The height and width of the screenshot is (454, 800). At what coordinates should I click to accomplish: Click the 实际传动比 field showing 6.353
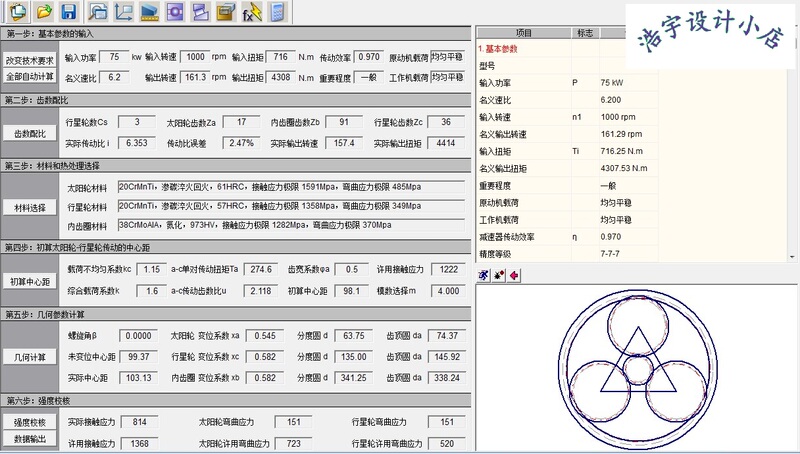click(x=137, y=143)
